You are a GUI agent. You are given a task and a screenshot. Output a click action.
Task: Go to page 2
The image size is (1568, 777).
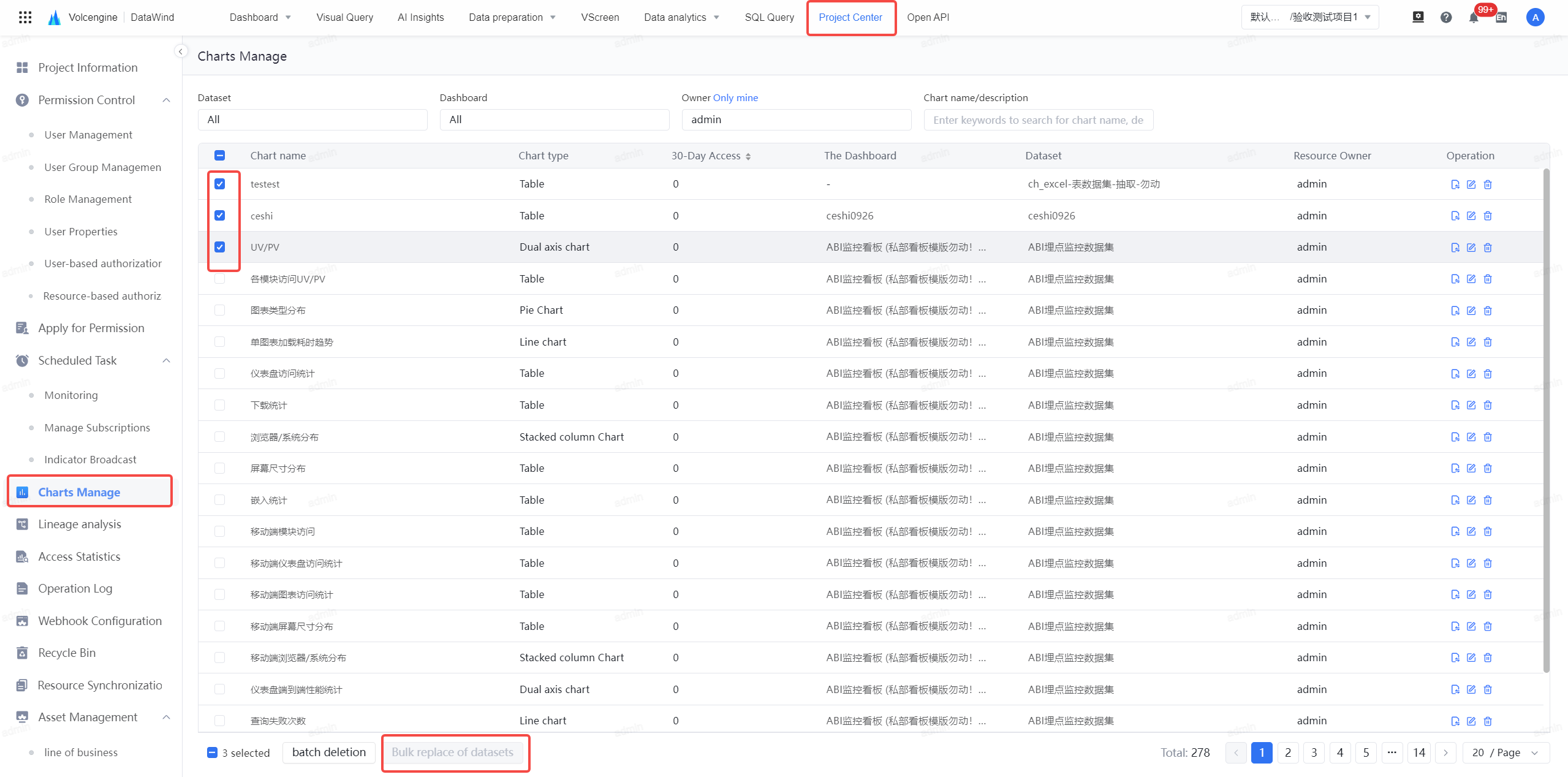tap(1288, 752)
